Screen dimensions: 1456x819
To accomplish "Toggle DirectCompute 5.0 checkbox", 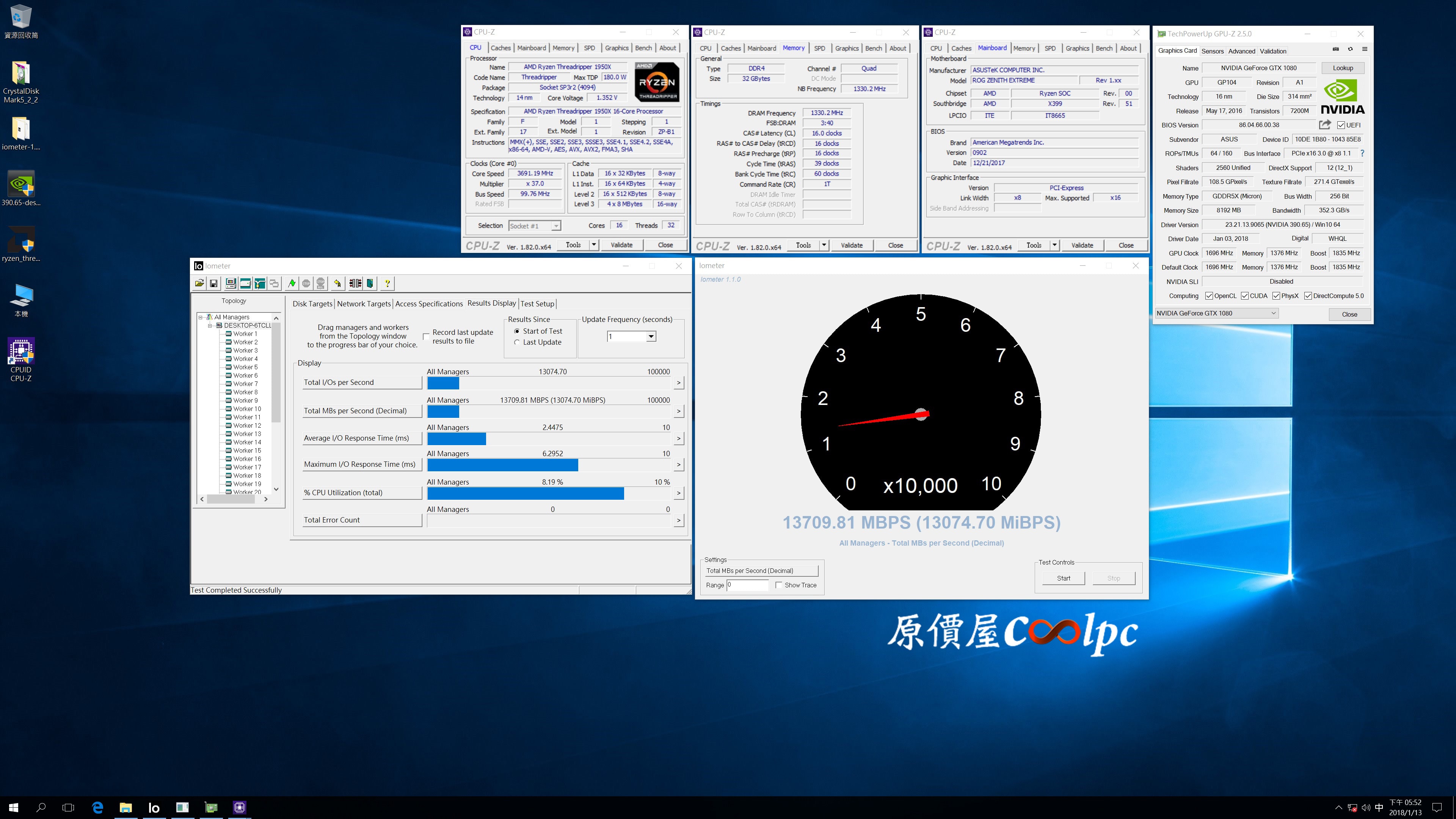I will pyautogui.click(x=1308, y=296).
